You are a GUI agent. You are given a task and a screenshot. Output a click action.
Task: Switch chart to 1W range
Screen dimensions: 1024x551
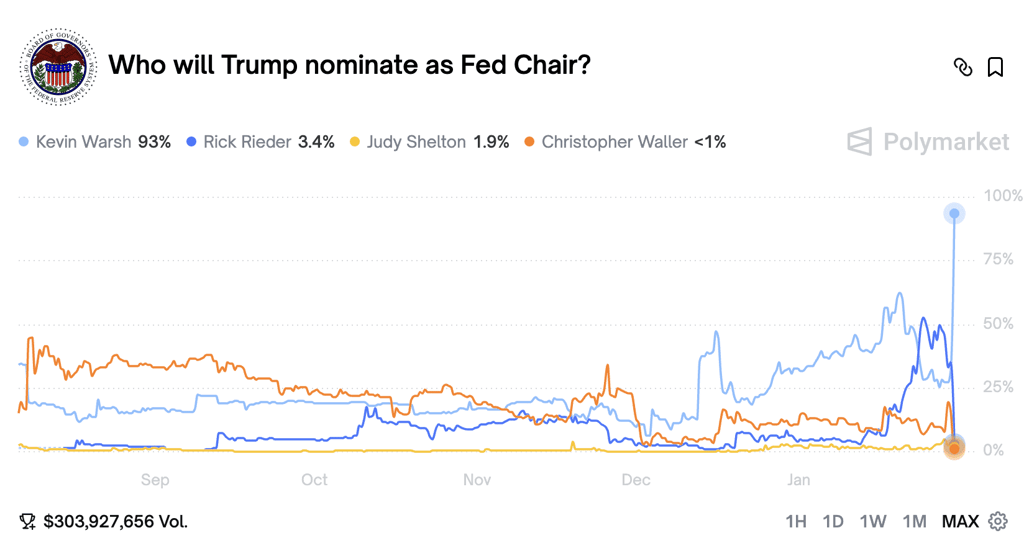[x=872, y=521]
